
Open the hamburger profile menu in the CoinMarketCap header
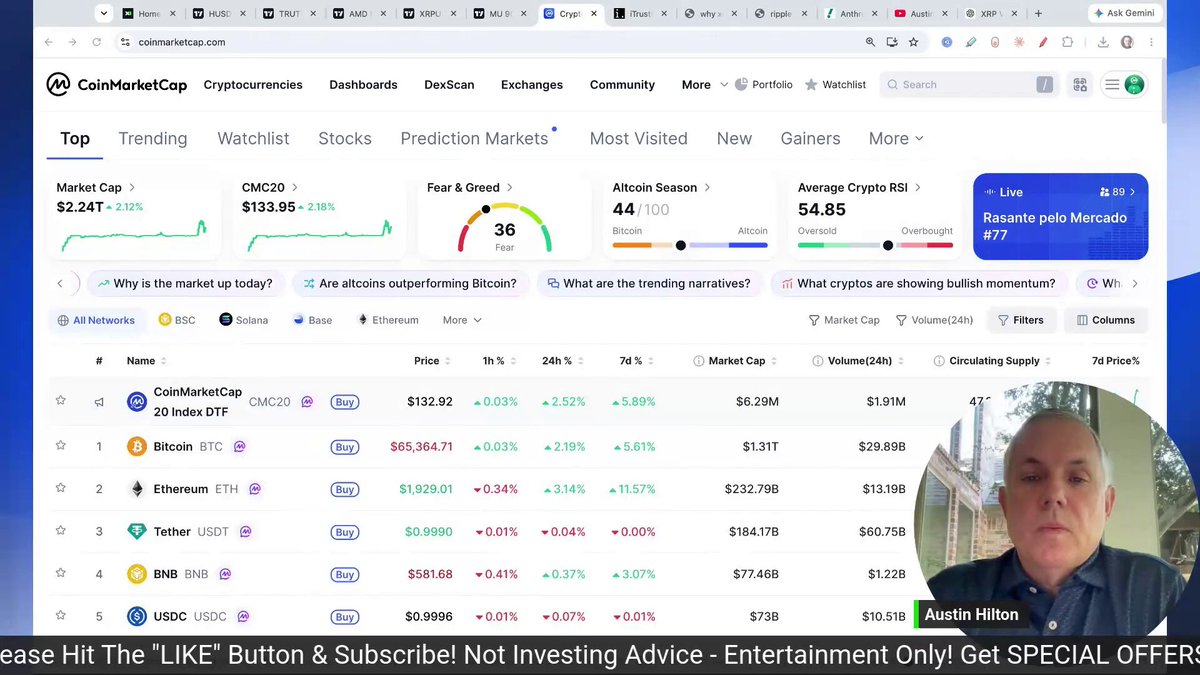click(1124, 85)
